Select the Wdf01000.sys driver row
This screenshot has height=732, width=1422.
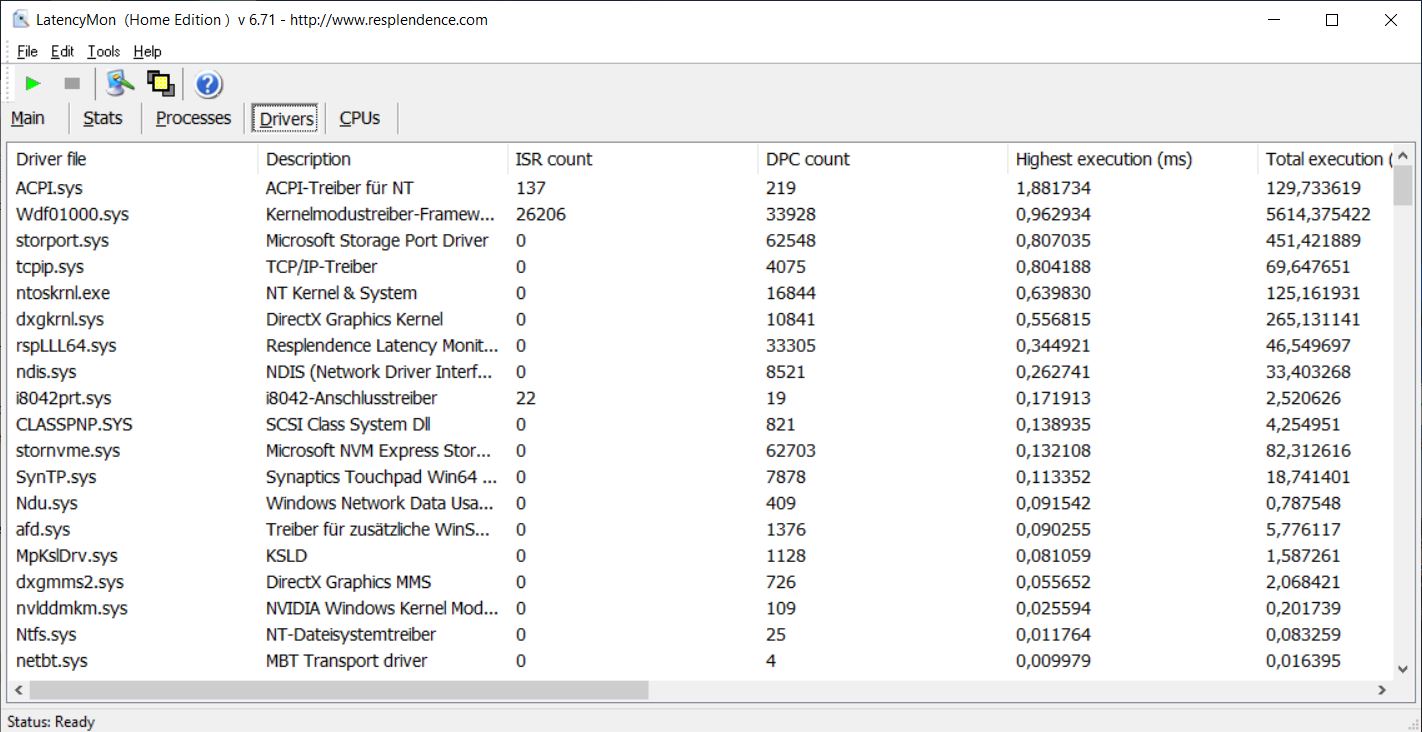pyautogui.click(x=700, y=214)
